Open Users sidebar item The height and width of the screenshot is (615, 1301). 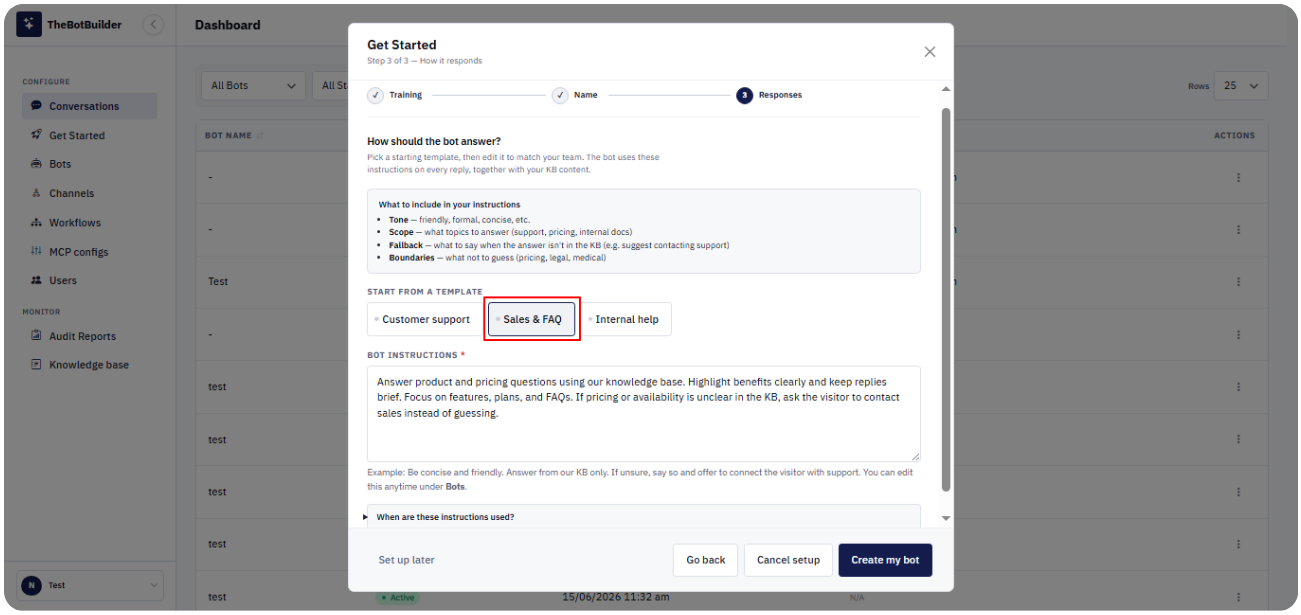coord(89,280)
